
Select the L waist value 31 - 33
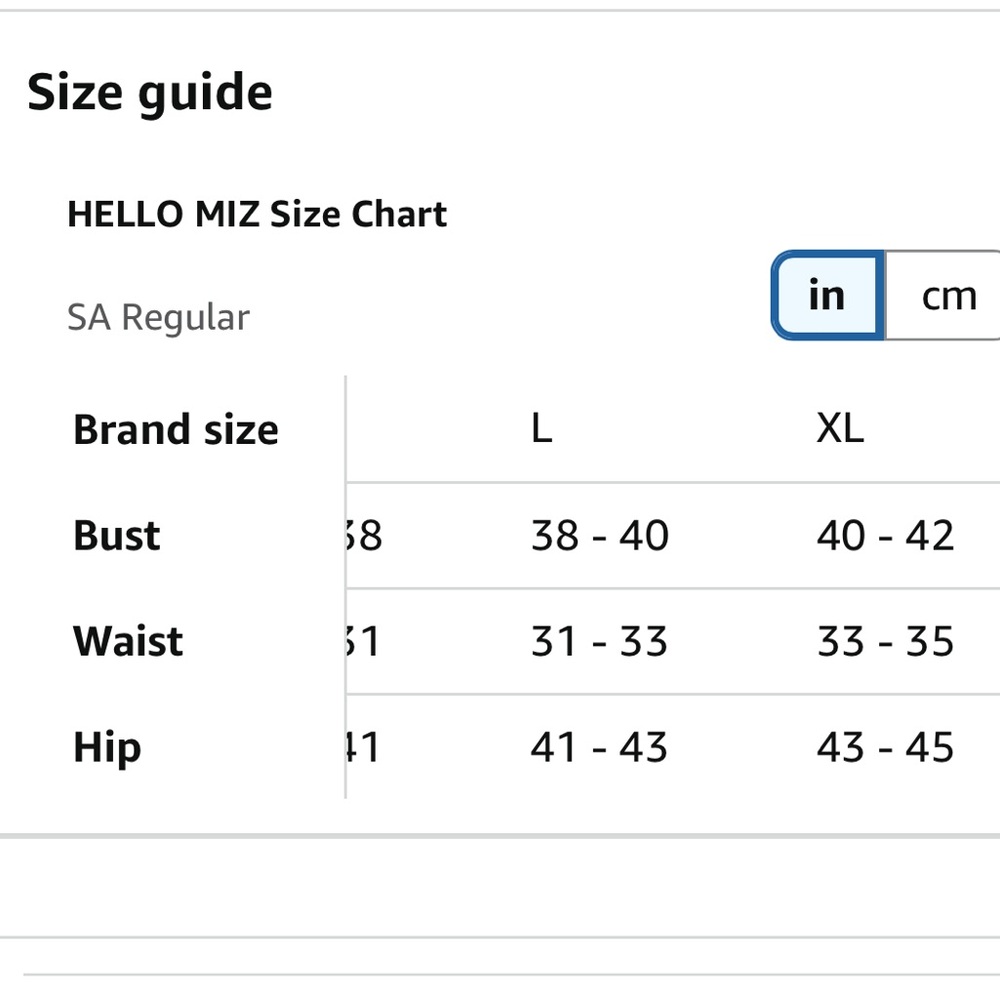point(599,641)
